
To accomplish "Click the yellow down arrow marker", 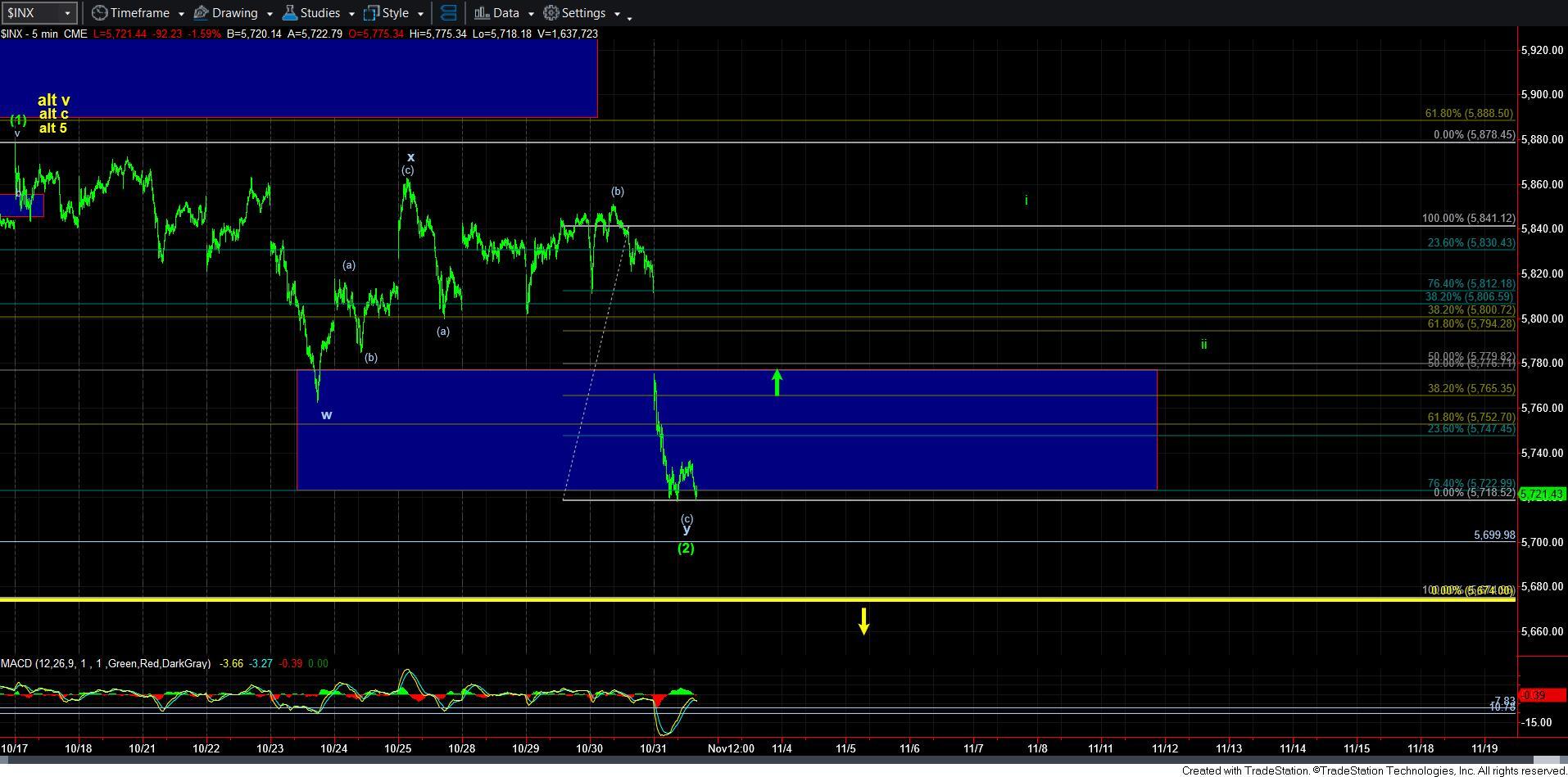I will point(863,621).
